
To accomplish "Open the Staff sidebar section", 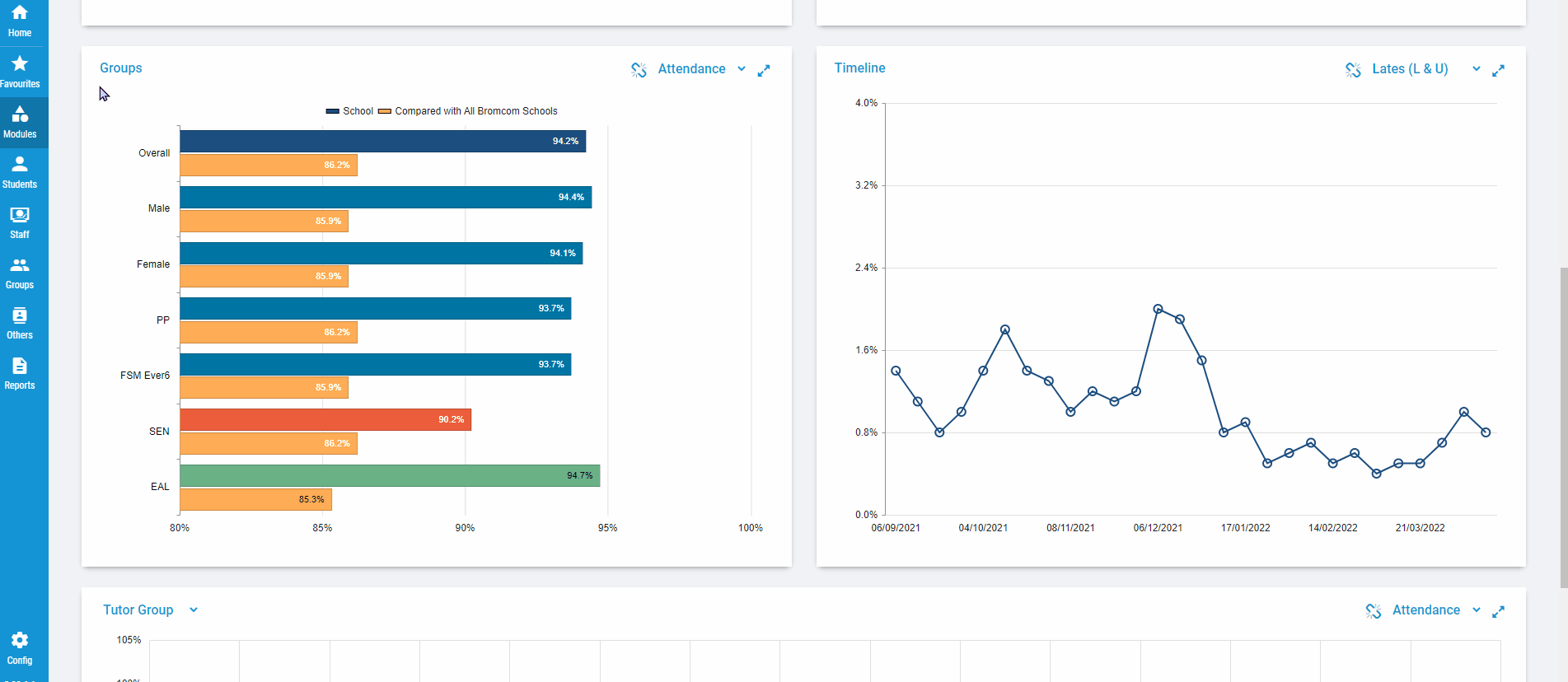I will point(20,222).
